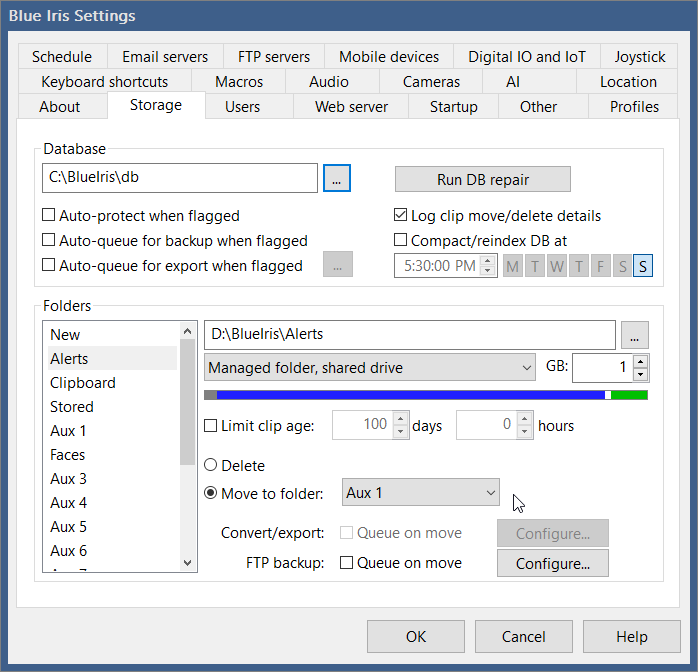This screenshot has width=698, height=672.
Task: Uncheck Log clip move/delete details
Action: [400, 215]
